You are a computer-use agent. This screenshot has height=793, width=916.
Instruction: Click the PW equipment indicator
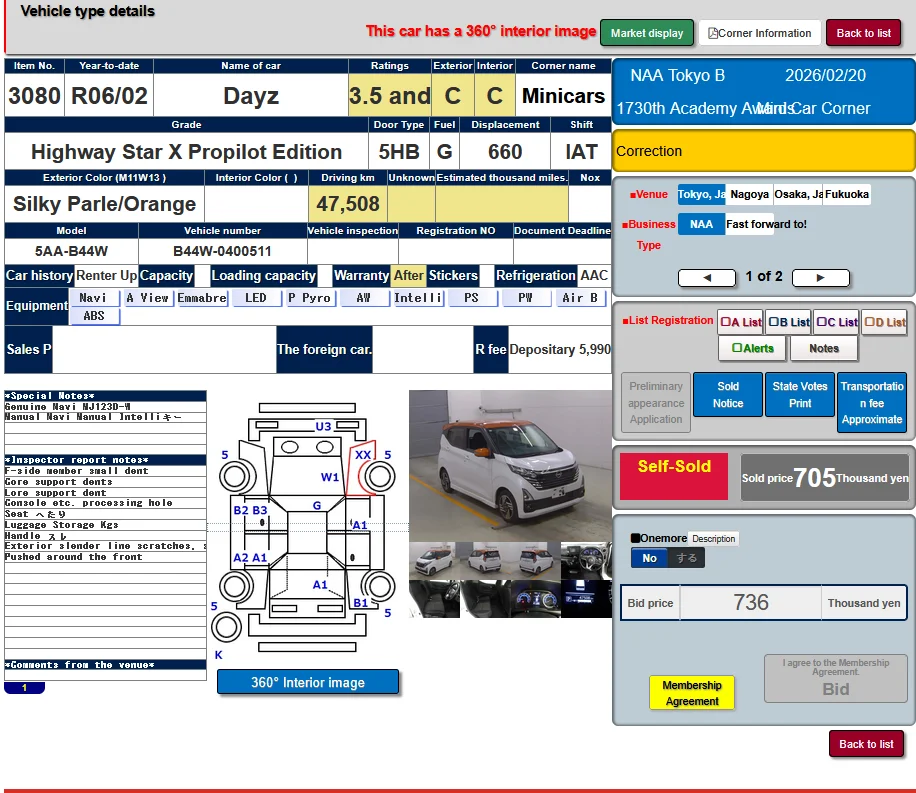coord(526,297)
